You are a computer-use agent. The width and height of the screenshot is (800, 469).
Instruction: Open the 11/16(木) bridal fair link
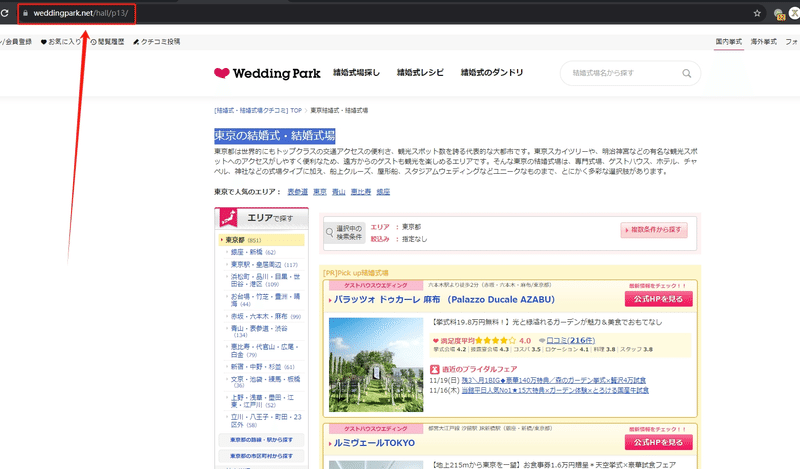pyautogui.click(x=555, y=390)
